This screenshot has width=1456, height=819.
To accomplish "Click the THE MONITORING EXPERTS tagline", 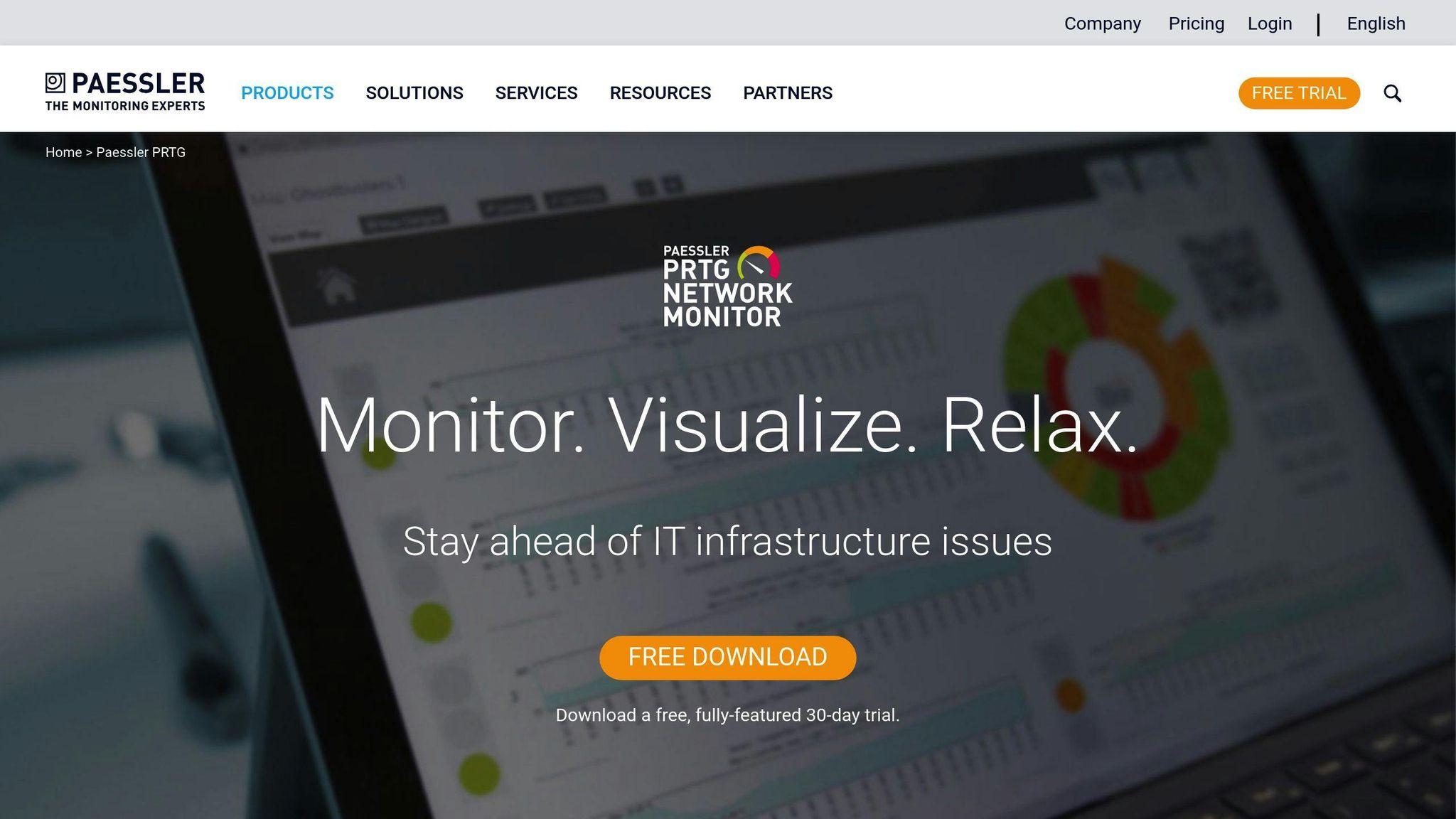I will tap(124, 107).
